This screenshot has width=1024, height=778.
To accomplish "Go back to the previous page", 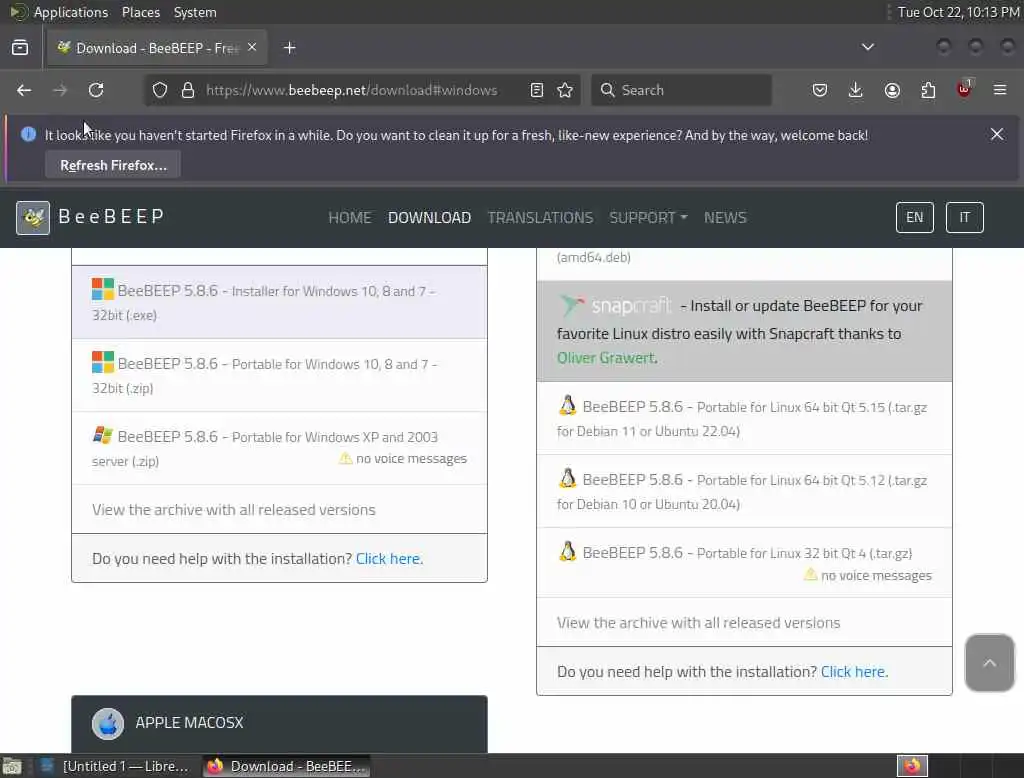I will point(24,90).
